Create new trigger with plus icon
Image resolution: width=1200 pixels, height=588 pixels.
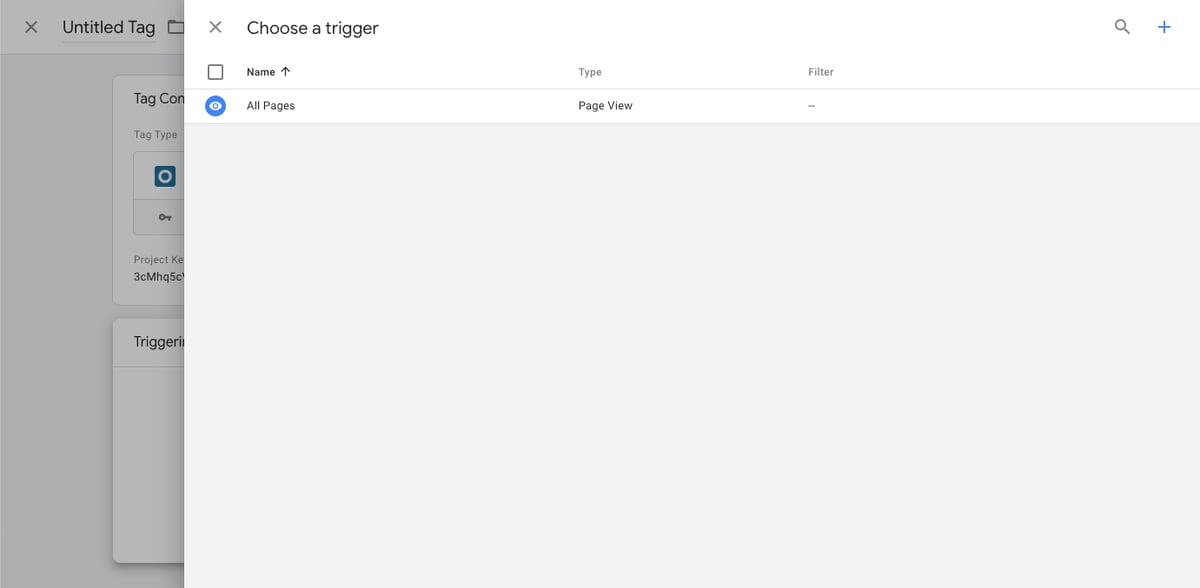(x=1164, y=27)
